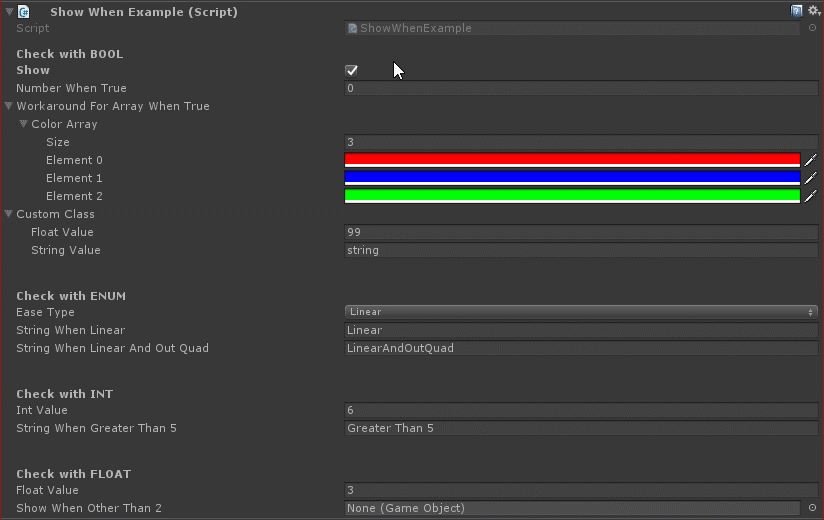Click the ShowWhenExample script file icon
Viewport: 824px width, 520px height.
click(x=353, y=28)
